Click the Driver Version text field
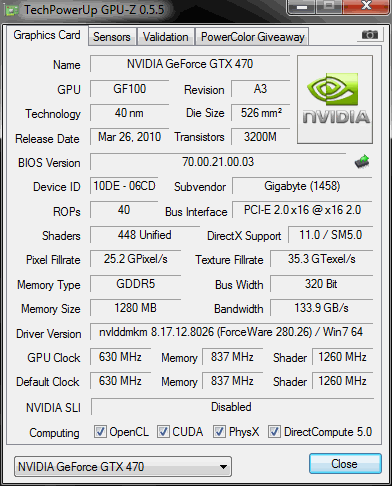The image size is (392, 486). 231,332
